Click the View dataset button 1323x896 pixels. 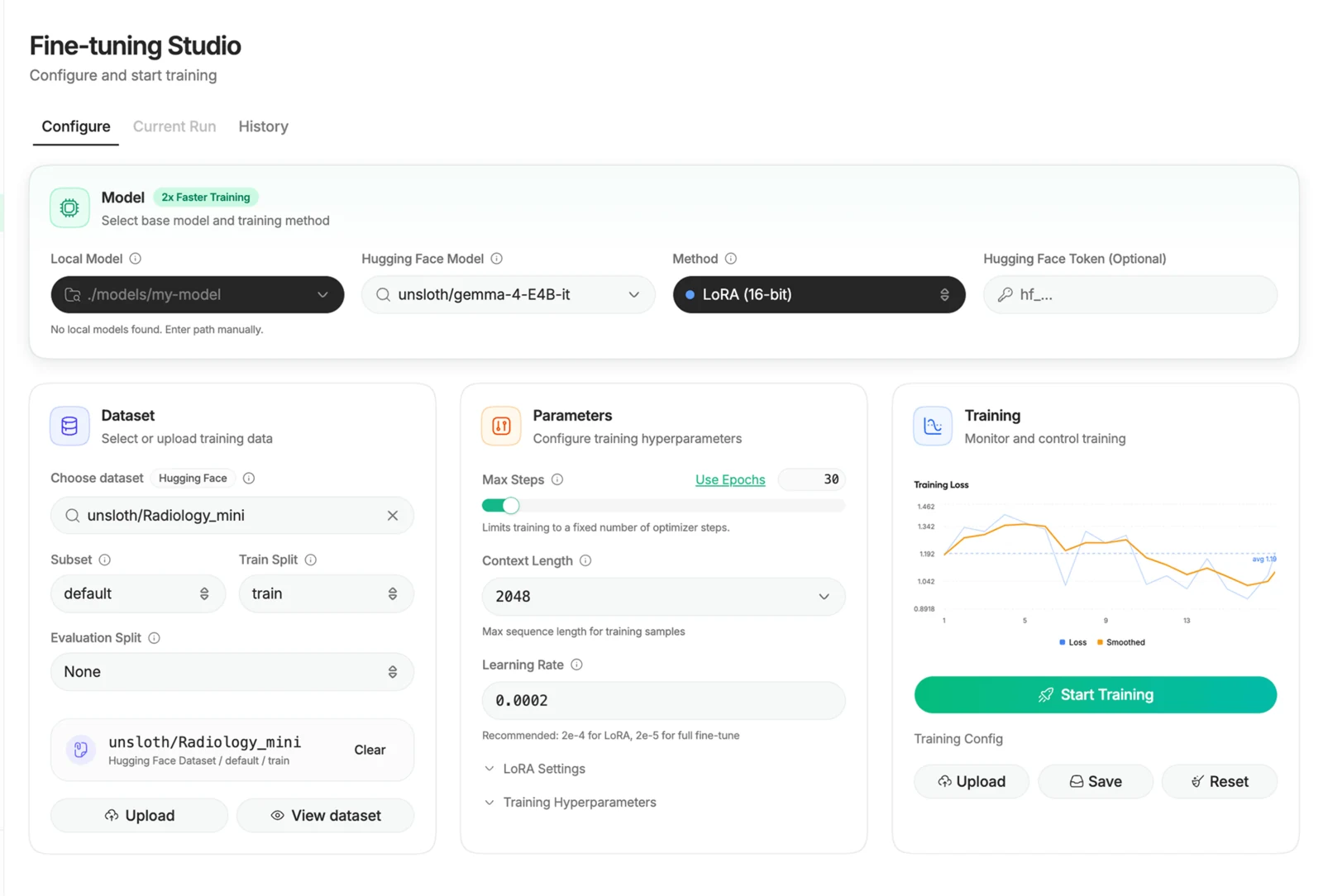(x=326, y=816)
